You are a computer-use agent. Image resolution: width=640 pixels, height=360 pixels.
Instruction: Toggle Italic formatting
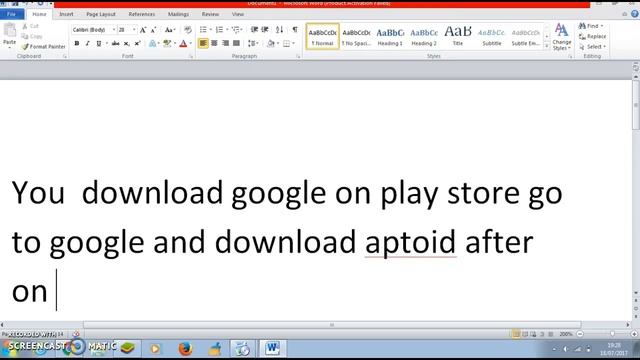coord(87,43)
